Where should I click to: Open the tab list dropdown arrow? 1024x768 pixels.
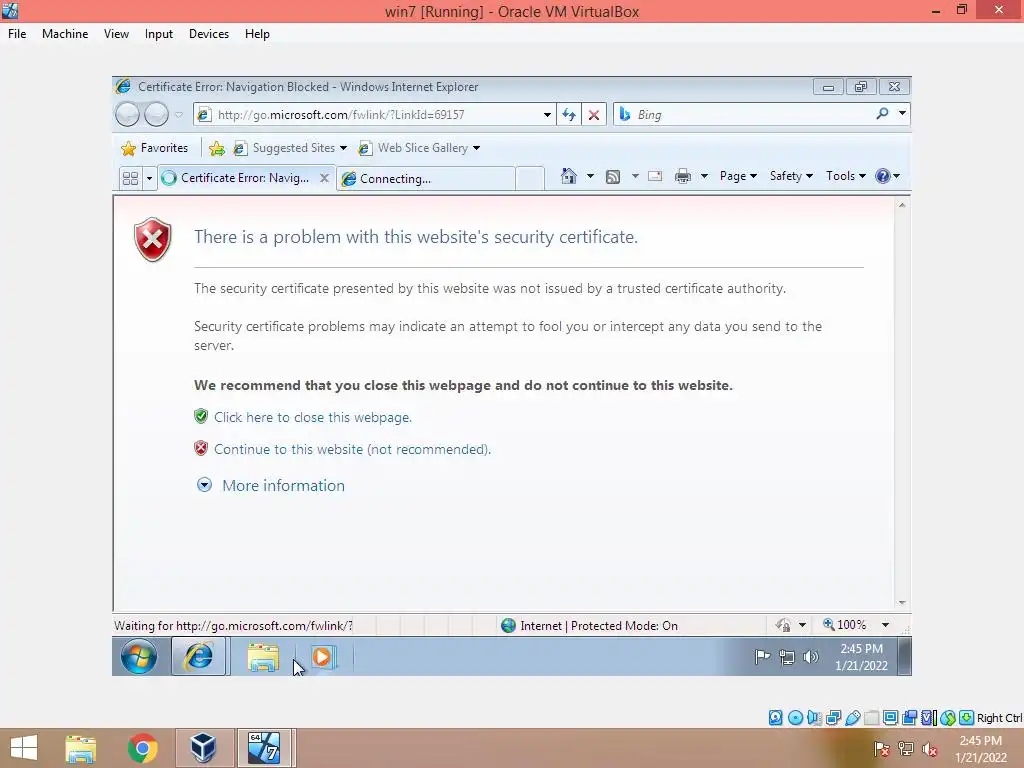149,178
